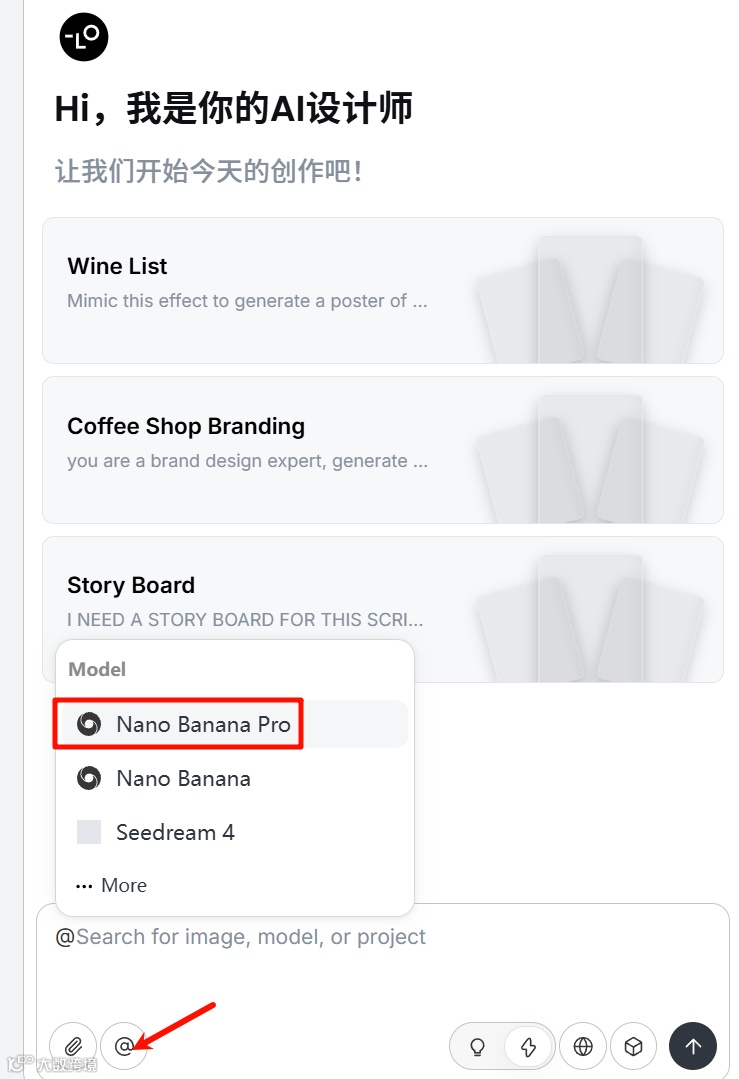Click the 3D cube icon button

[633, 1046]
